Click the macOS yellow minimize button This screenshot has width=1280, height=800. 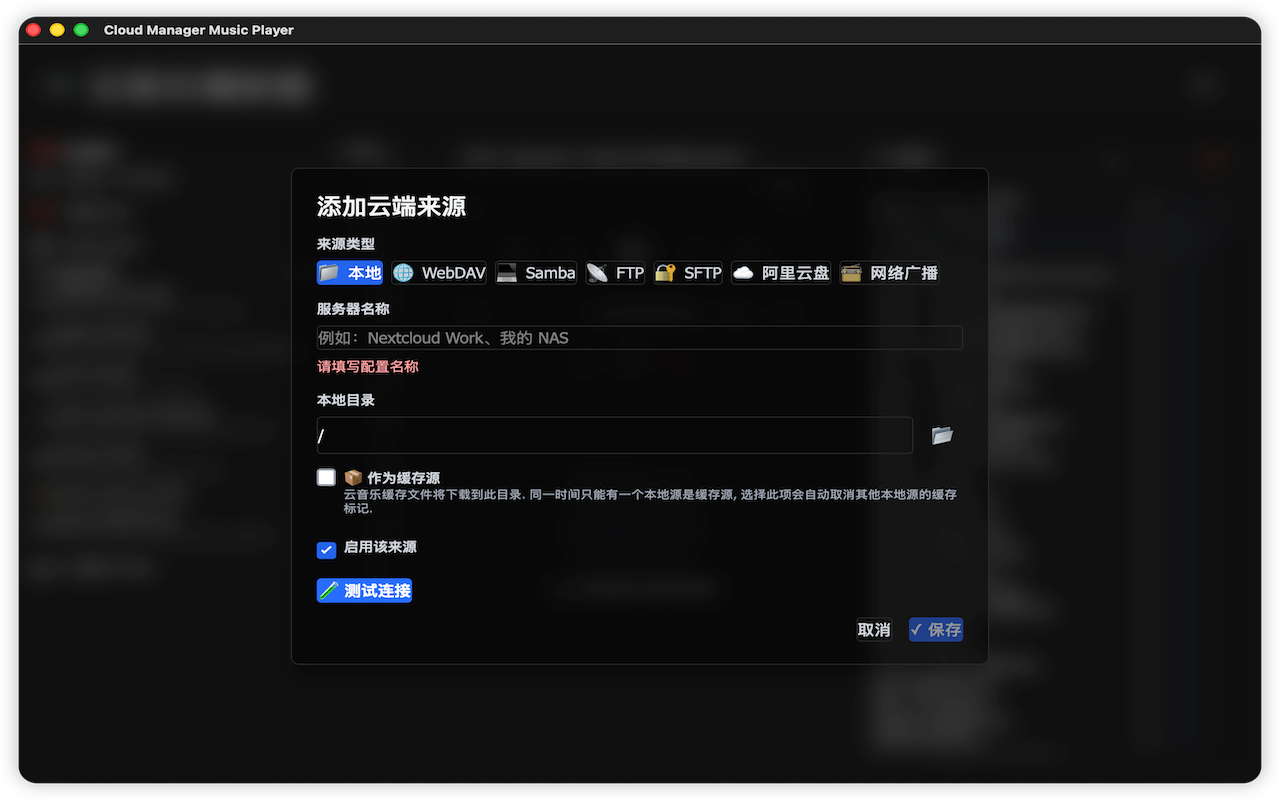pos(57,30)
